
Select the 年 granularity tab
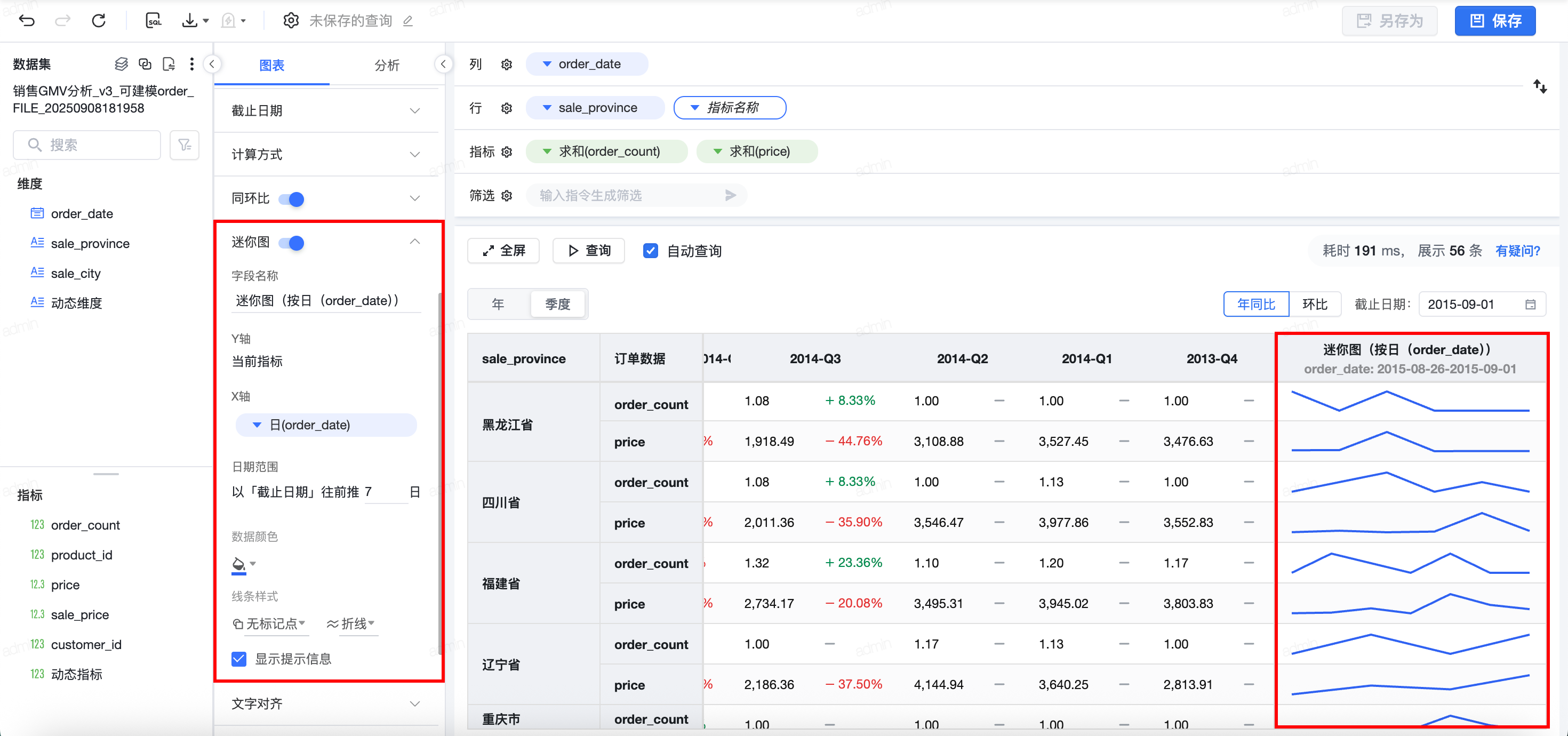tap(498, 304)
